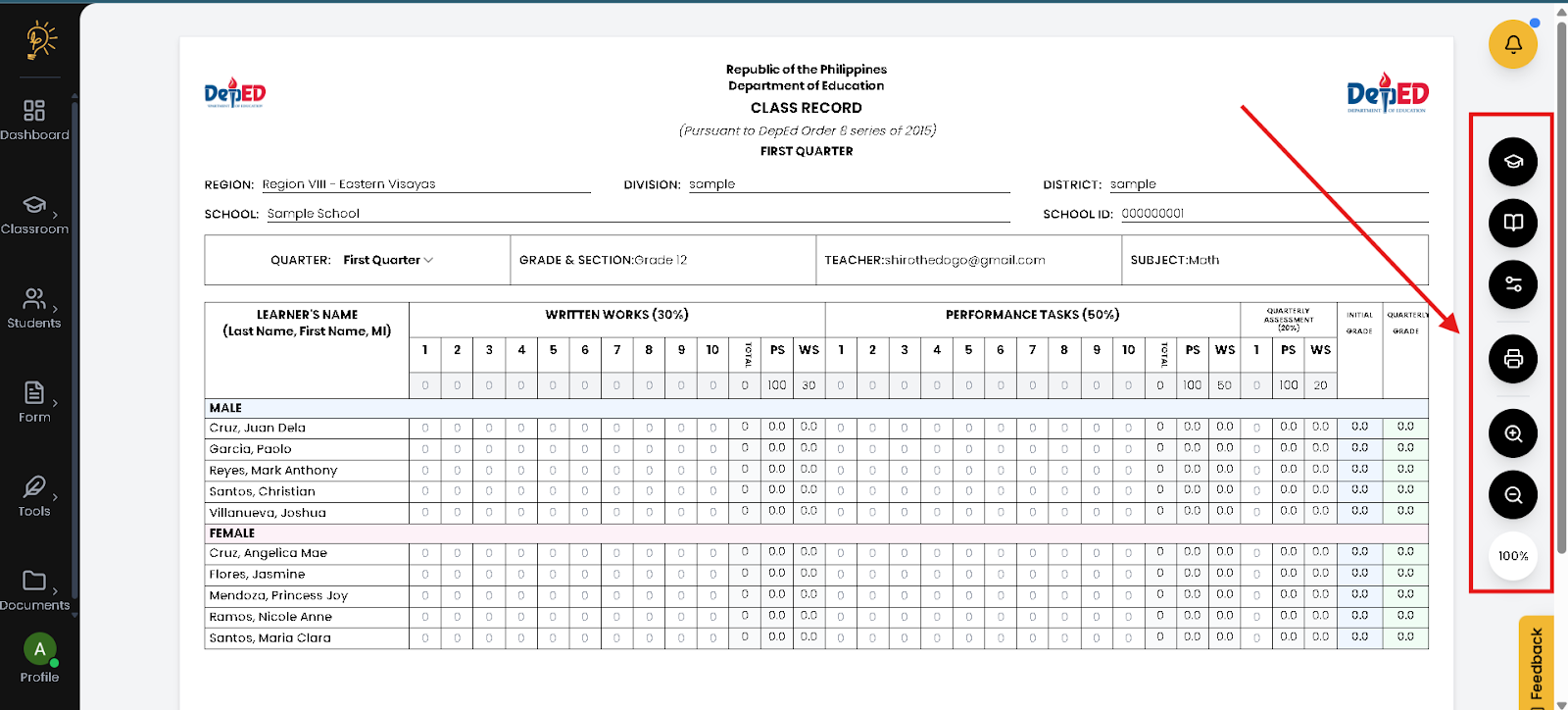The image size is (1568, 710).
Task: Click the lightbulb app logo
Action: (39, 40)
